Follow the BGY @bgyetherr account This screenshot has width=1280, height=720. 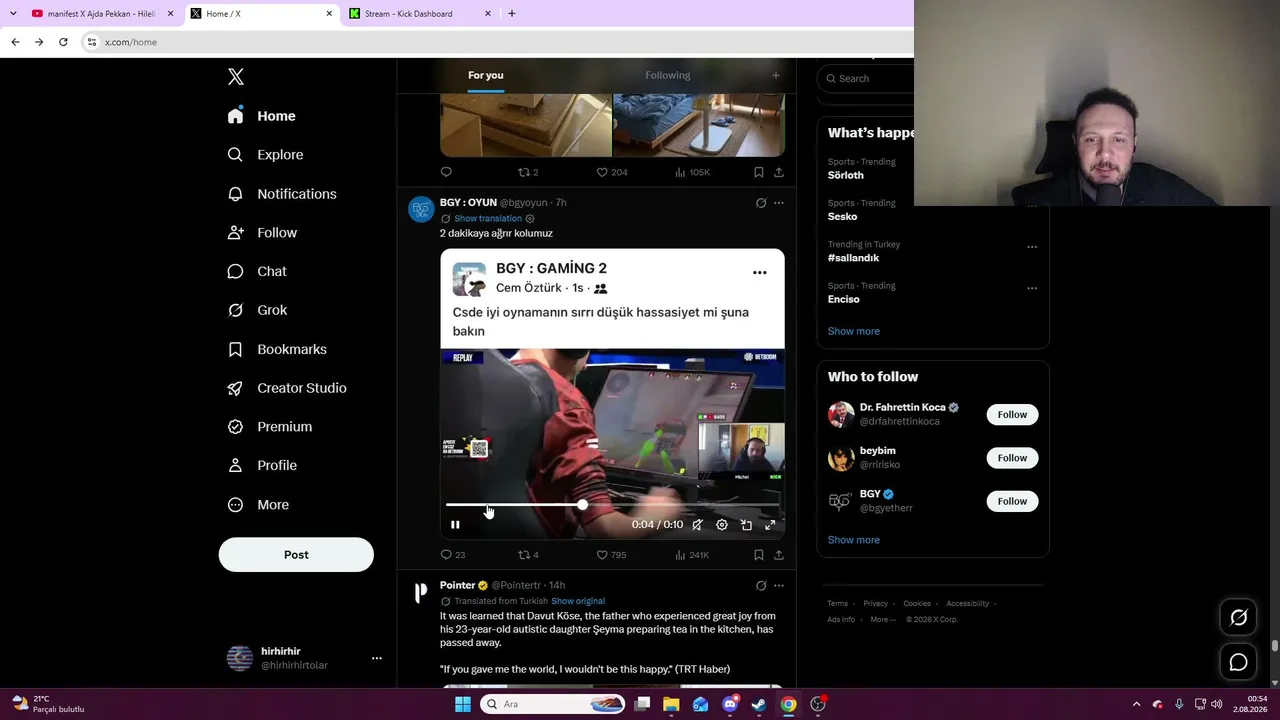[1012, 501]
